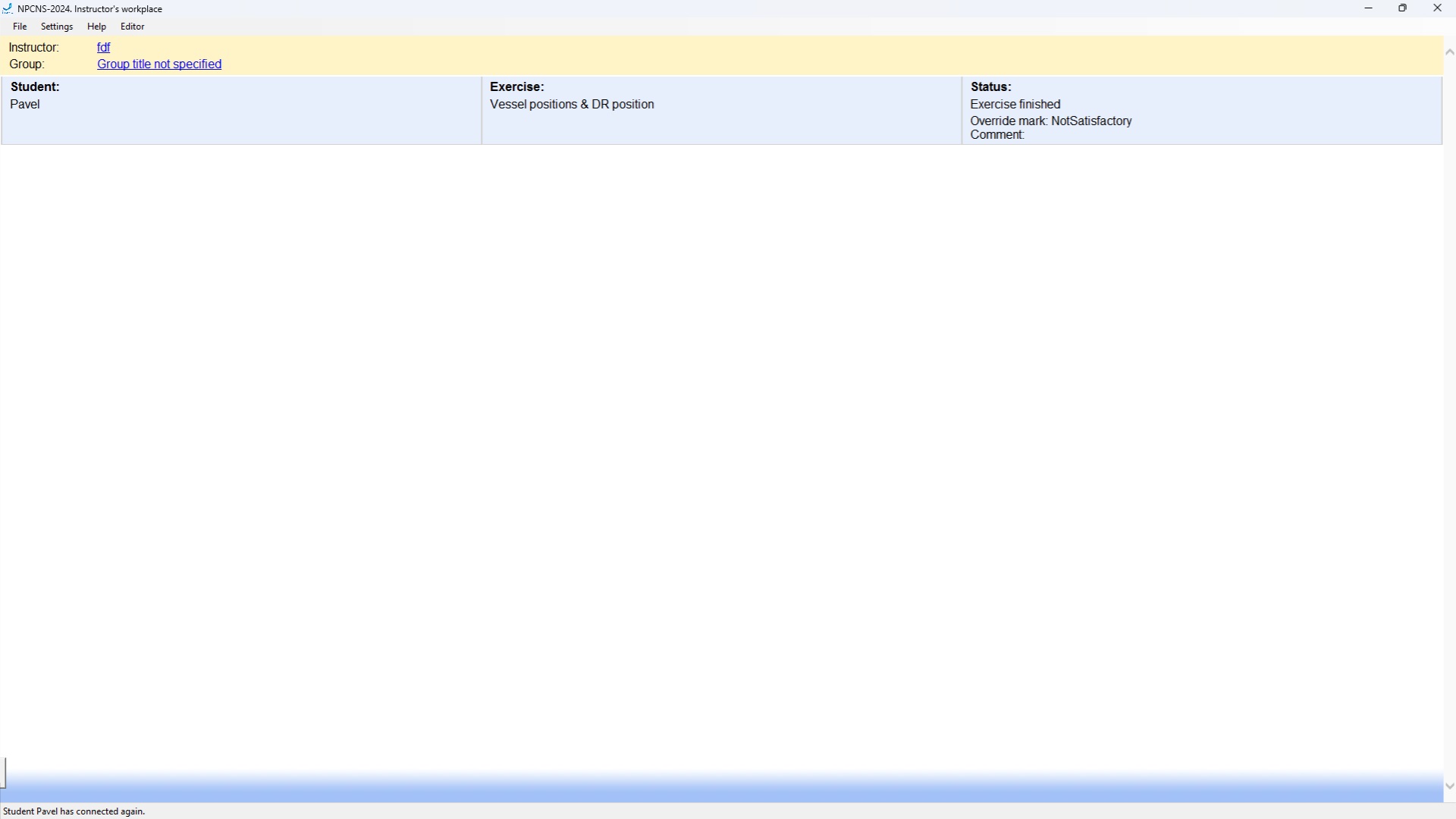Restore down the application window
Image resolution: width=1456 pixels, height=819 pixels.
[1403, 8]
